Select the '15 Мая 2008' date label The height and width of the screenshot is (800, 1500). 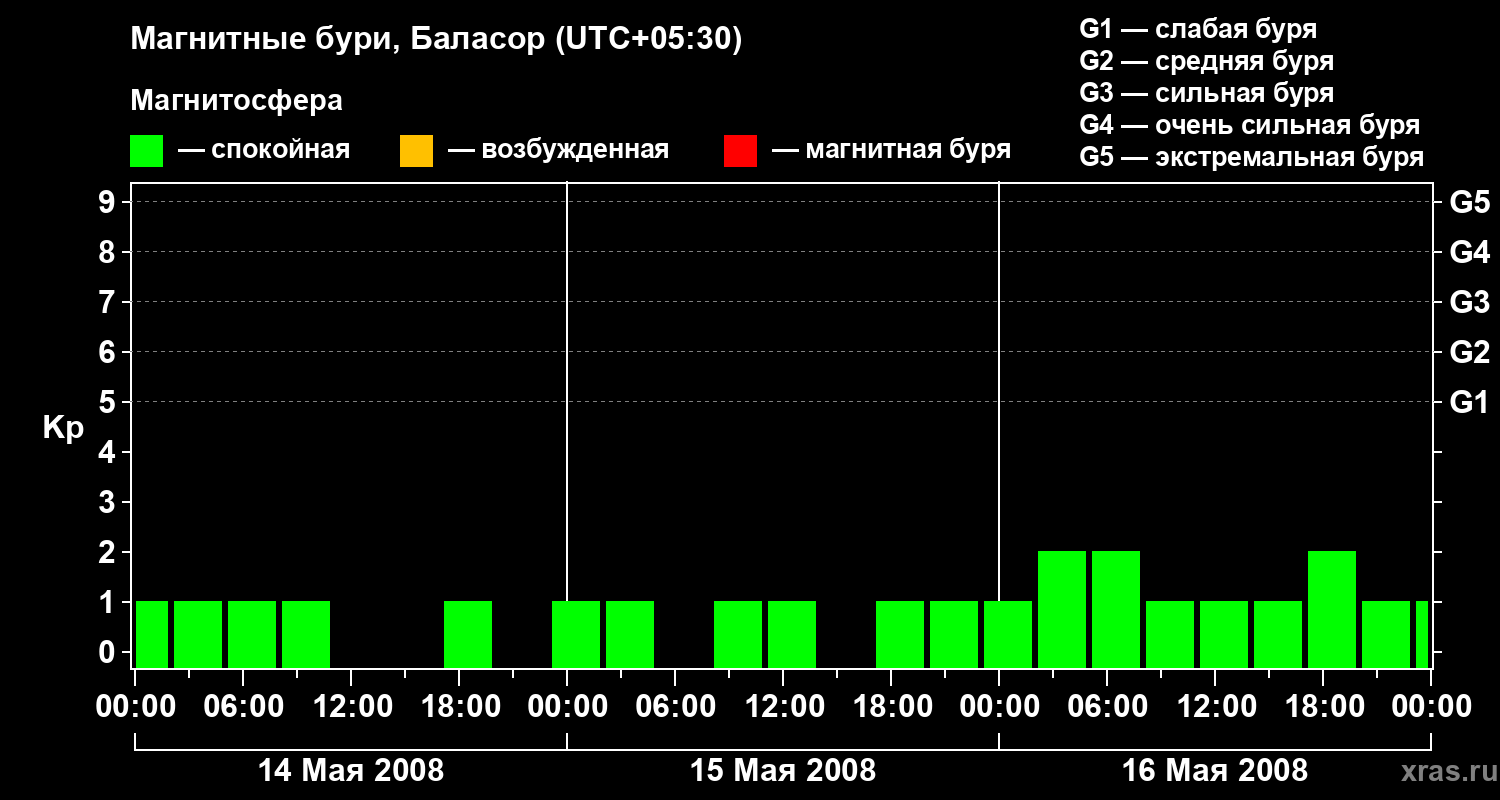783,771
